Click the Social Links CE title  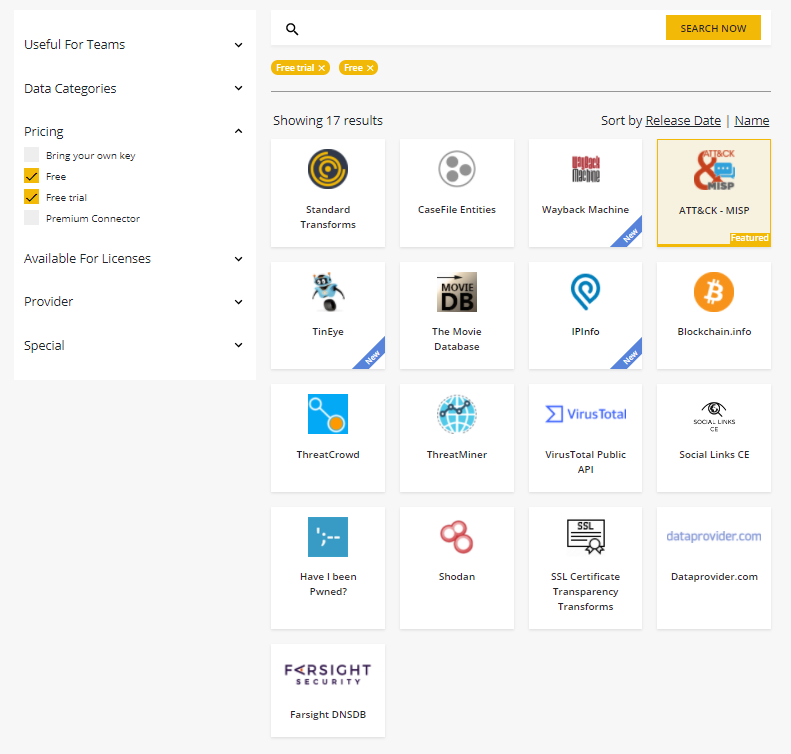pyautogui.click(x=714, y=454)
